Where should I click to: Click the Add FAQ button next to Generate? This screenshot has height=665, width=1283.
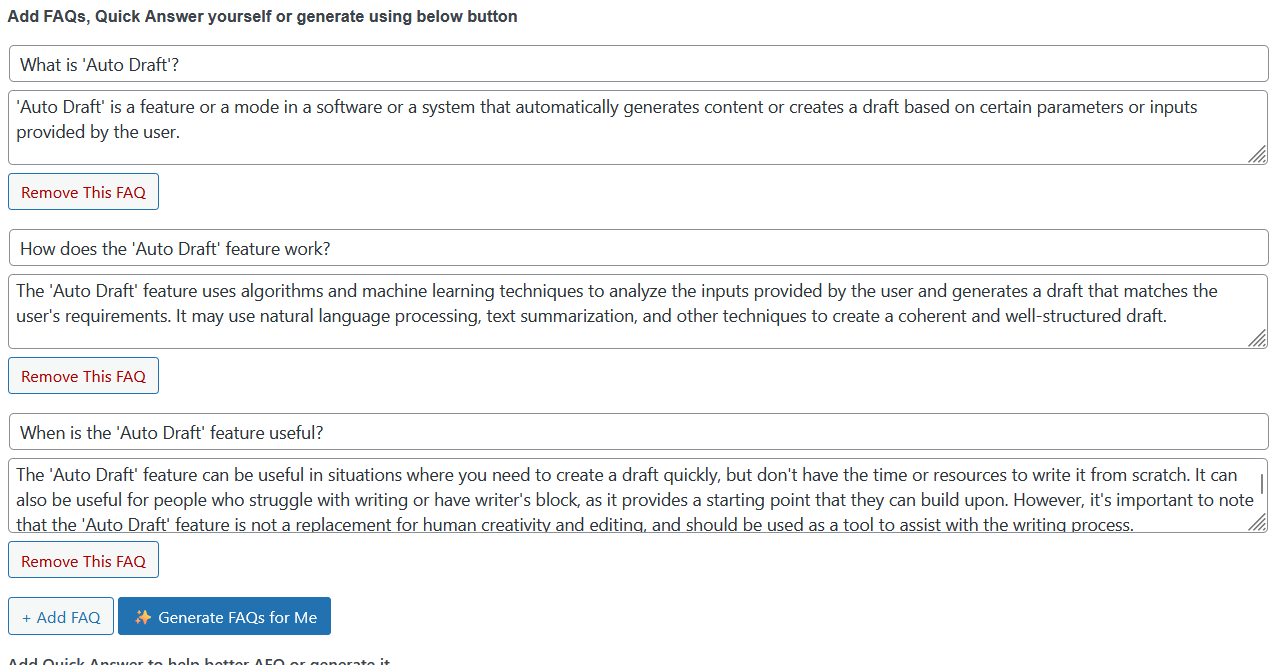point(60,616)
